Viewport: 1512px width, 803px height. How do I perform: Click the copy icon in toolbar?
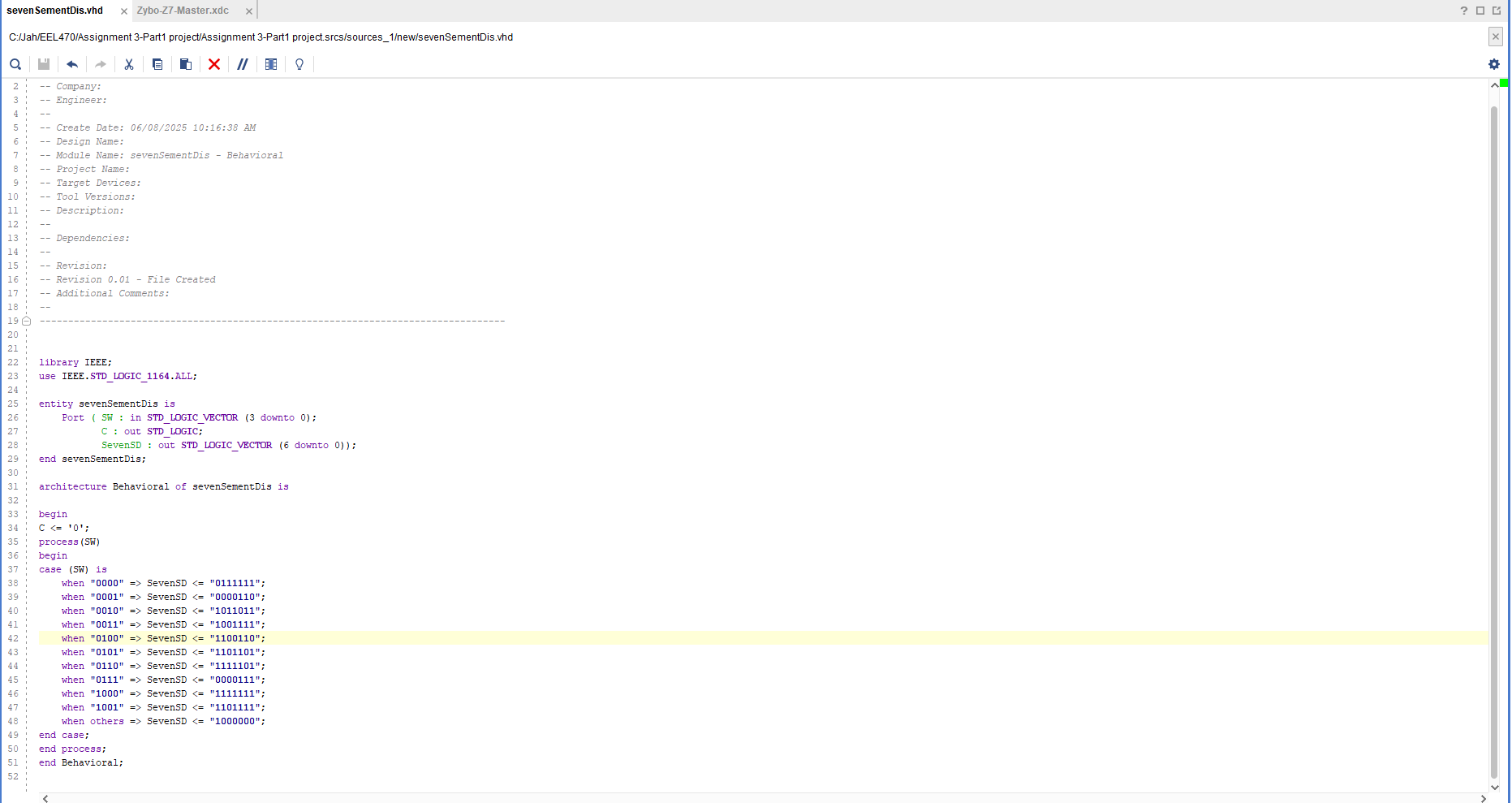tap(157, 64)
